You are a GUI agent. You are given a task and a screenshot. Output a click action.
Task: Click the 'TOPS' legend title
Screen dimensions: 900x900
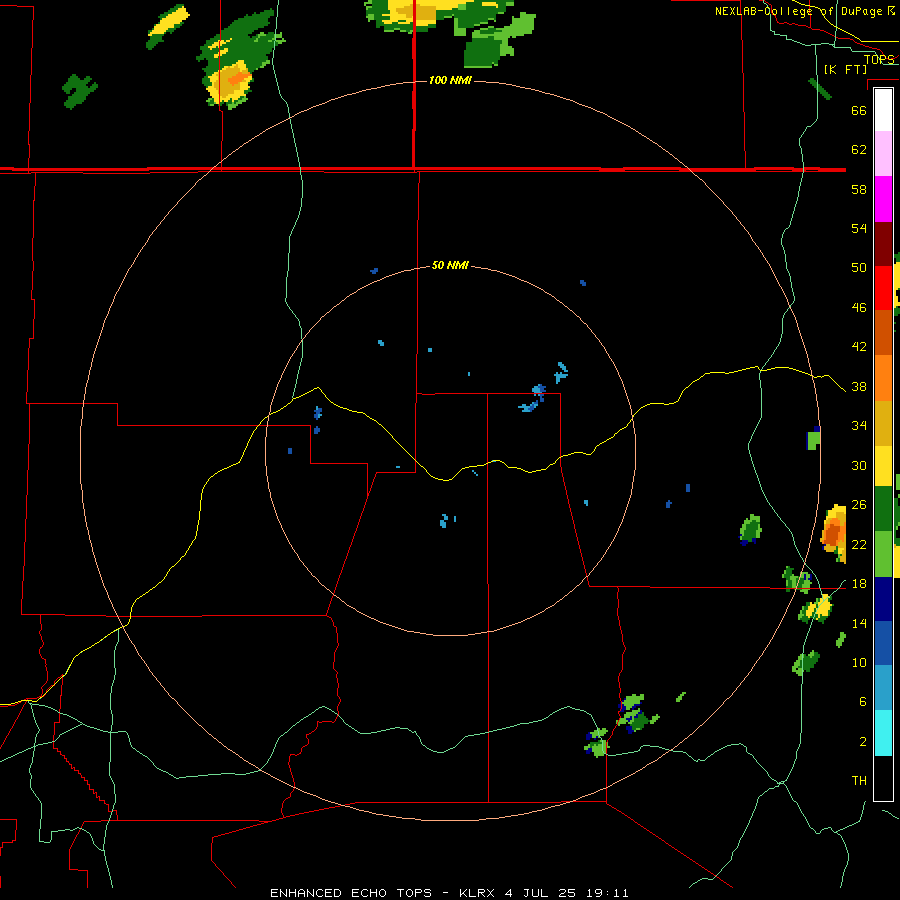pos(879,59)
